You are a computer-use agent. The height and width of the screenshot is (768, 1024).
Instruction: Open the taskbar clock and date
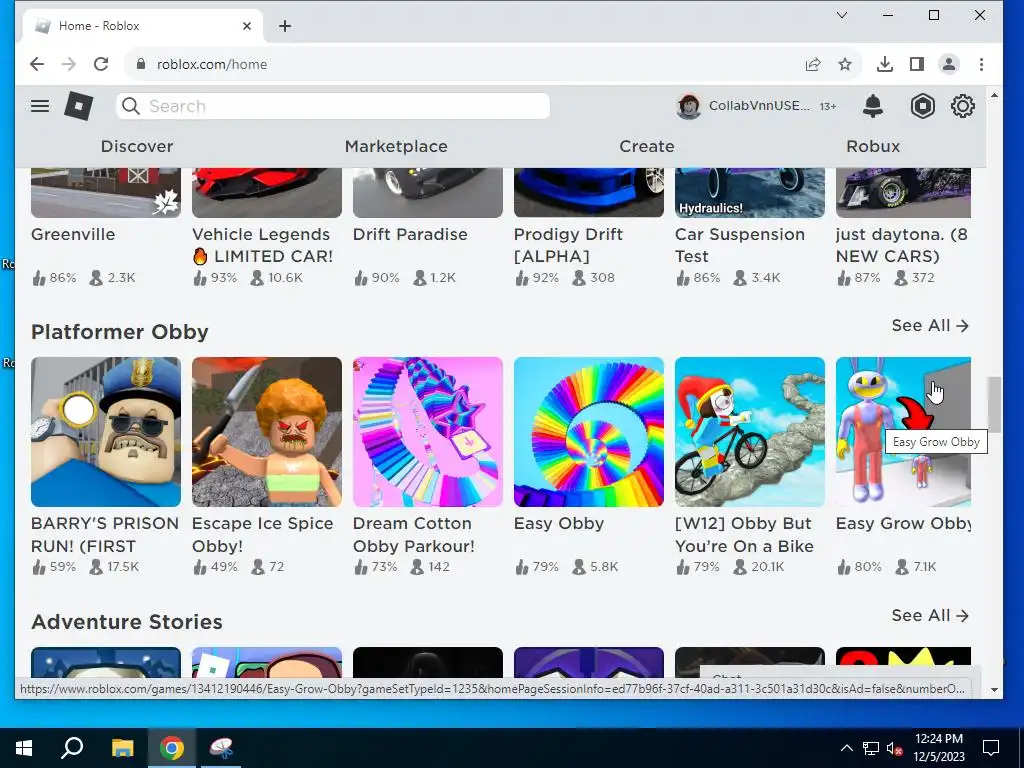(938, 748)
